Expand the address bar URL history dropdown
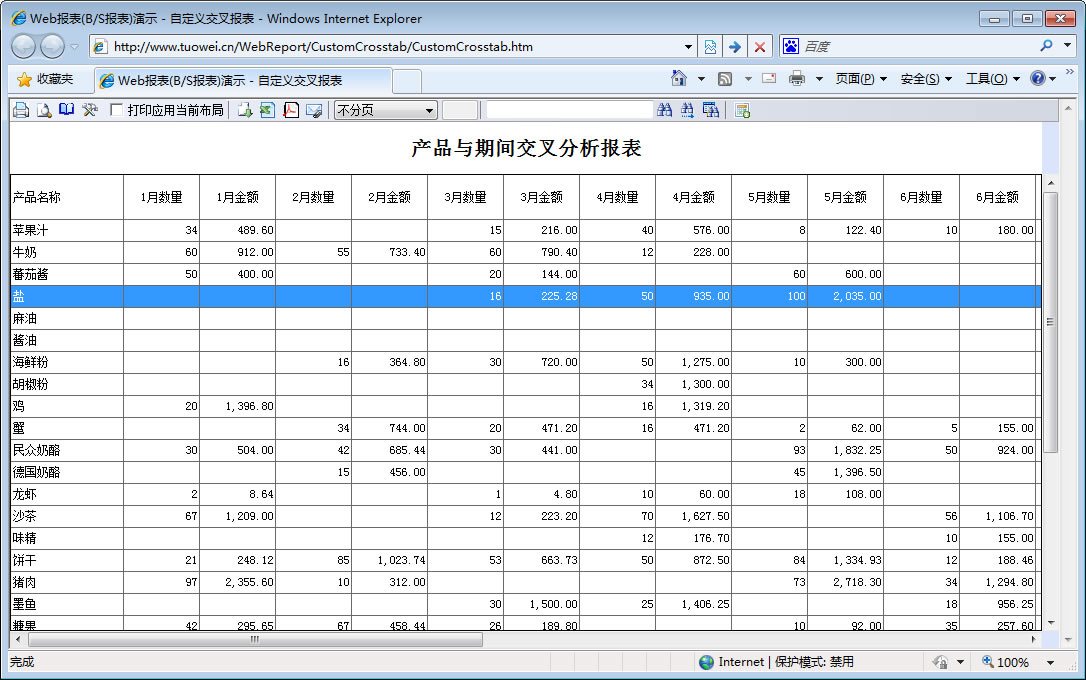The image size is (1086, 680). 688,47
